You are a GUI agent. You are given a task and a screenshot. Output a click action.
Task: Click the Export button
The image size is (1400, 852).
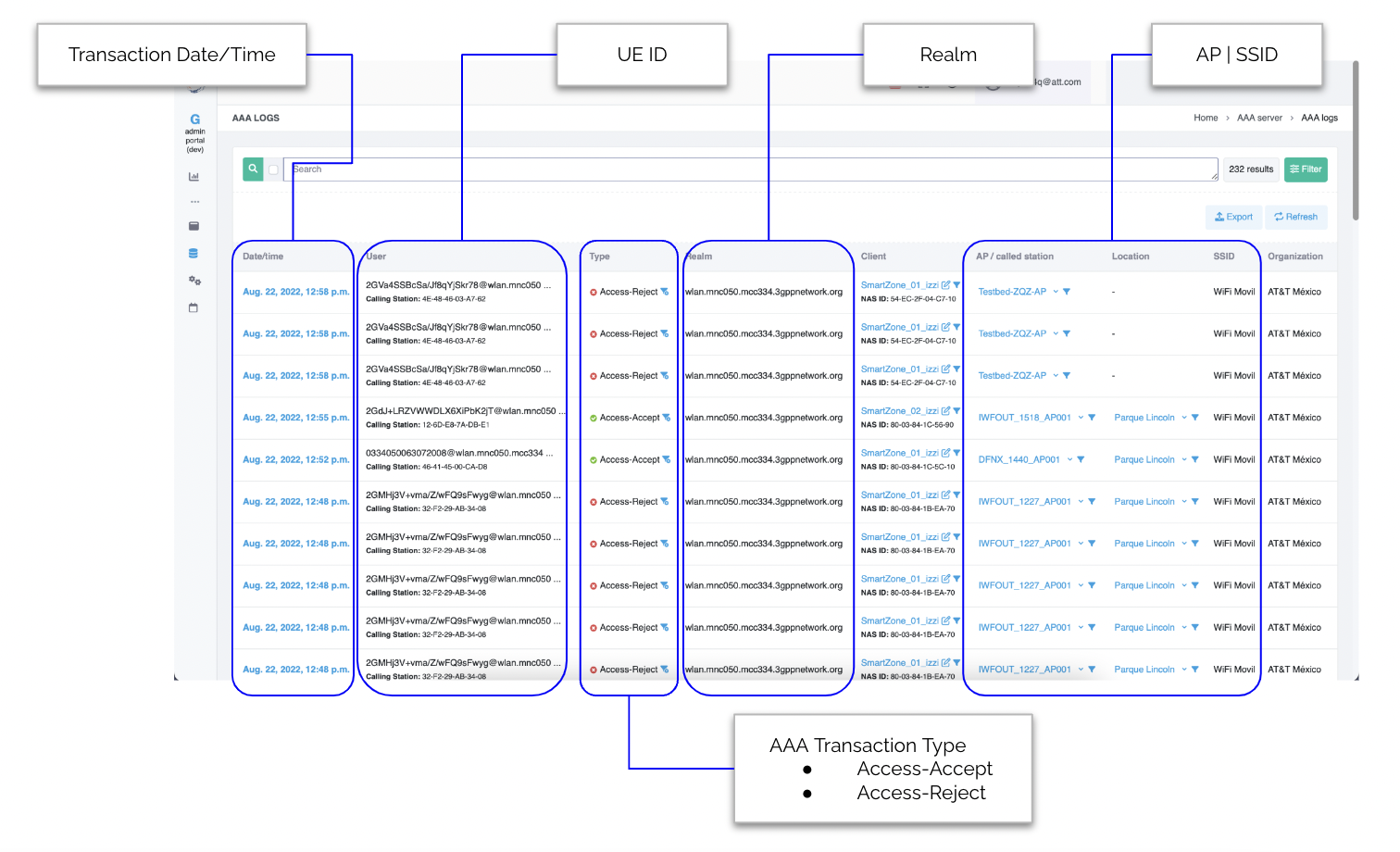coord(1233,218)
